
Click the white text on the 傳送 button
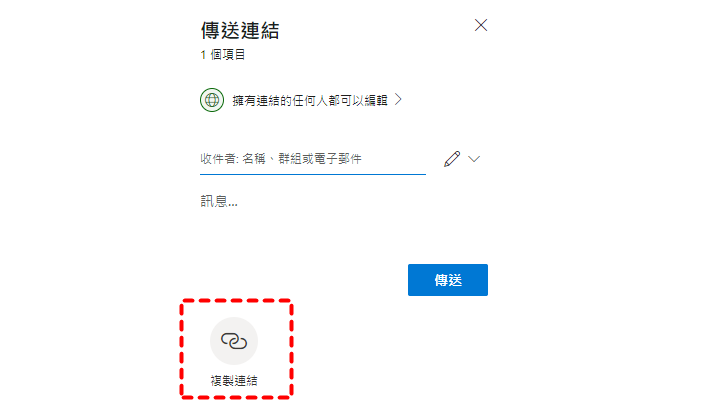[448, 280]
